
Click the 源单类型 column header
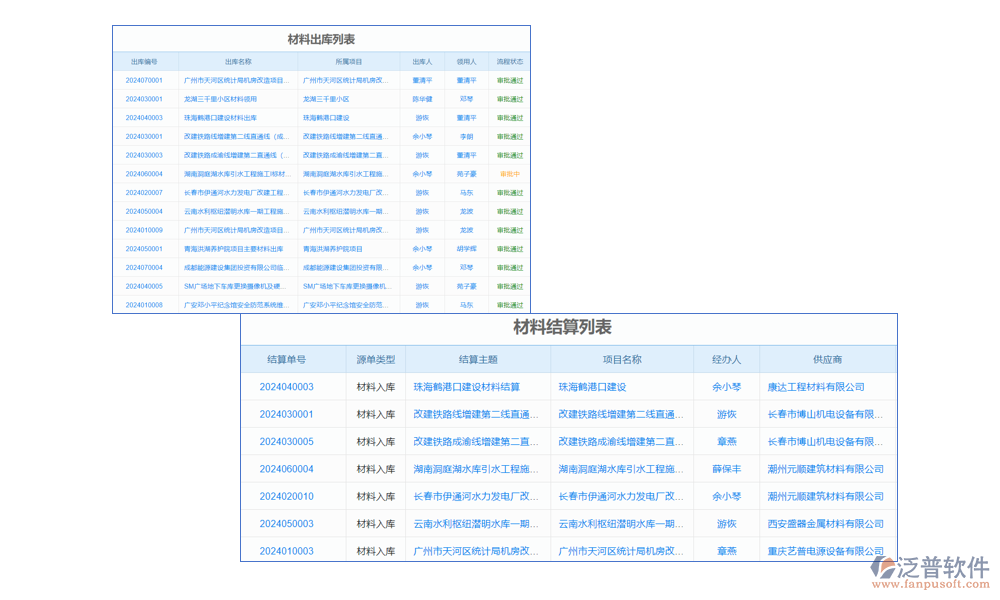pos(376,359)
